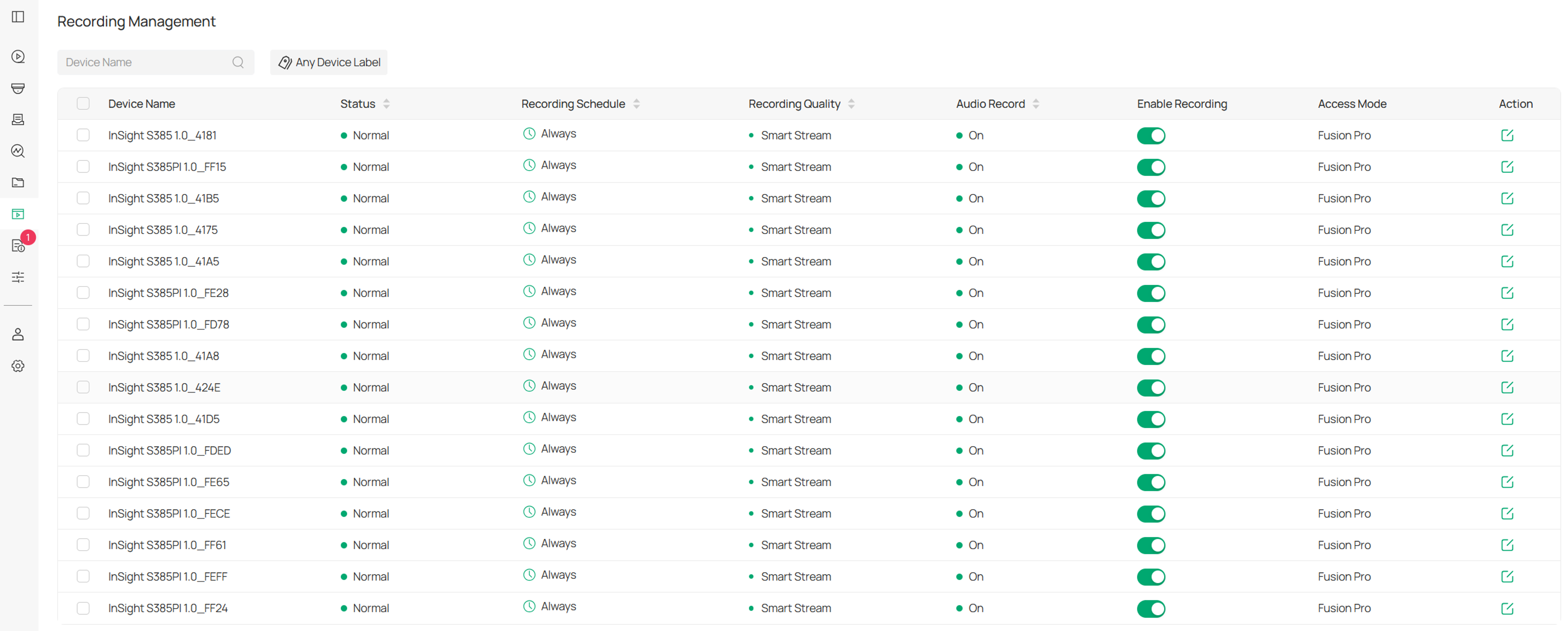Screen dimensions: 1568x631
Task: Collapse the sidebar panel icon
Action: 18,17
